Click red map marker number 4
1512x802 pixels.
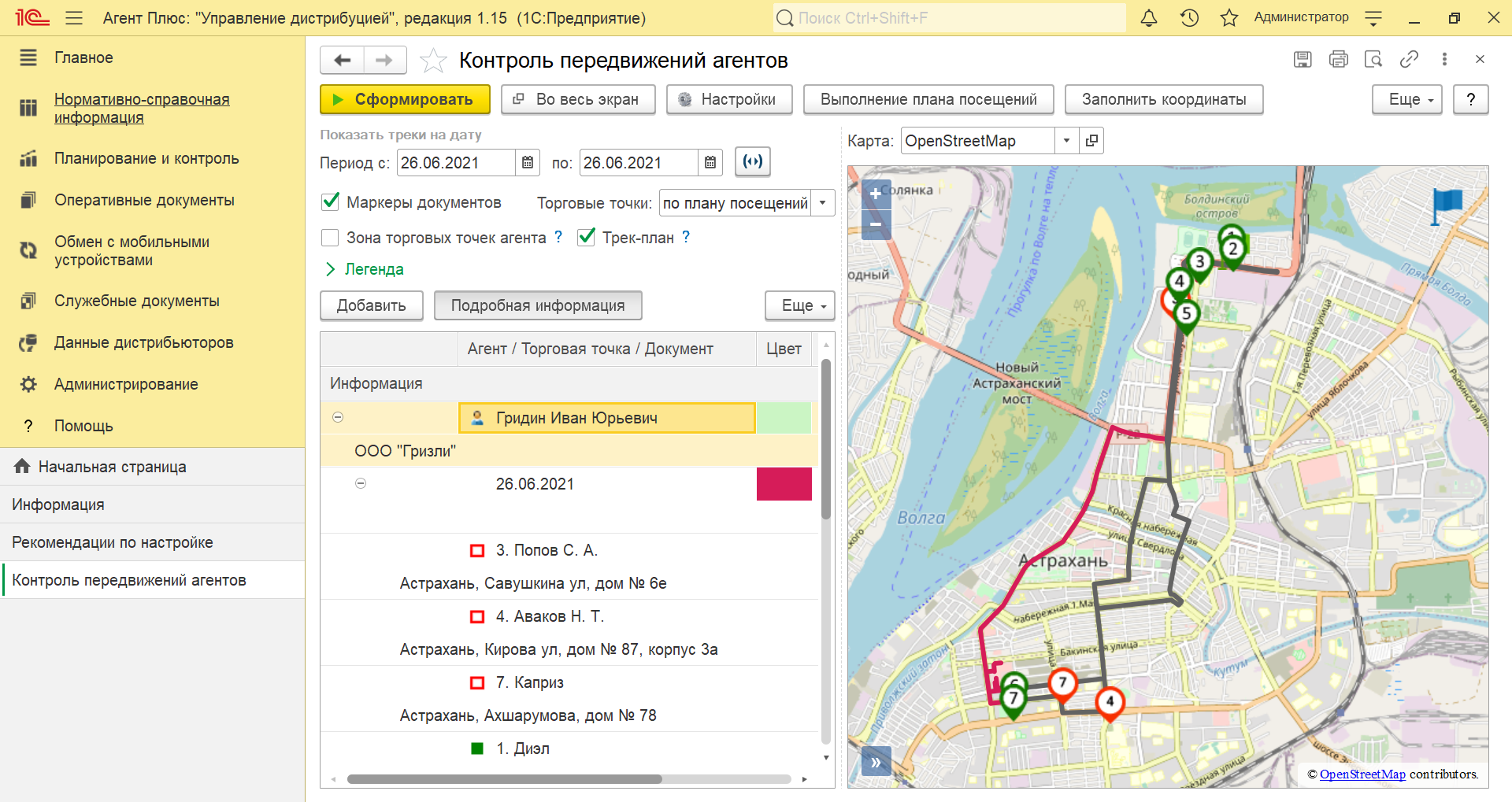click(1110, 702)
